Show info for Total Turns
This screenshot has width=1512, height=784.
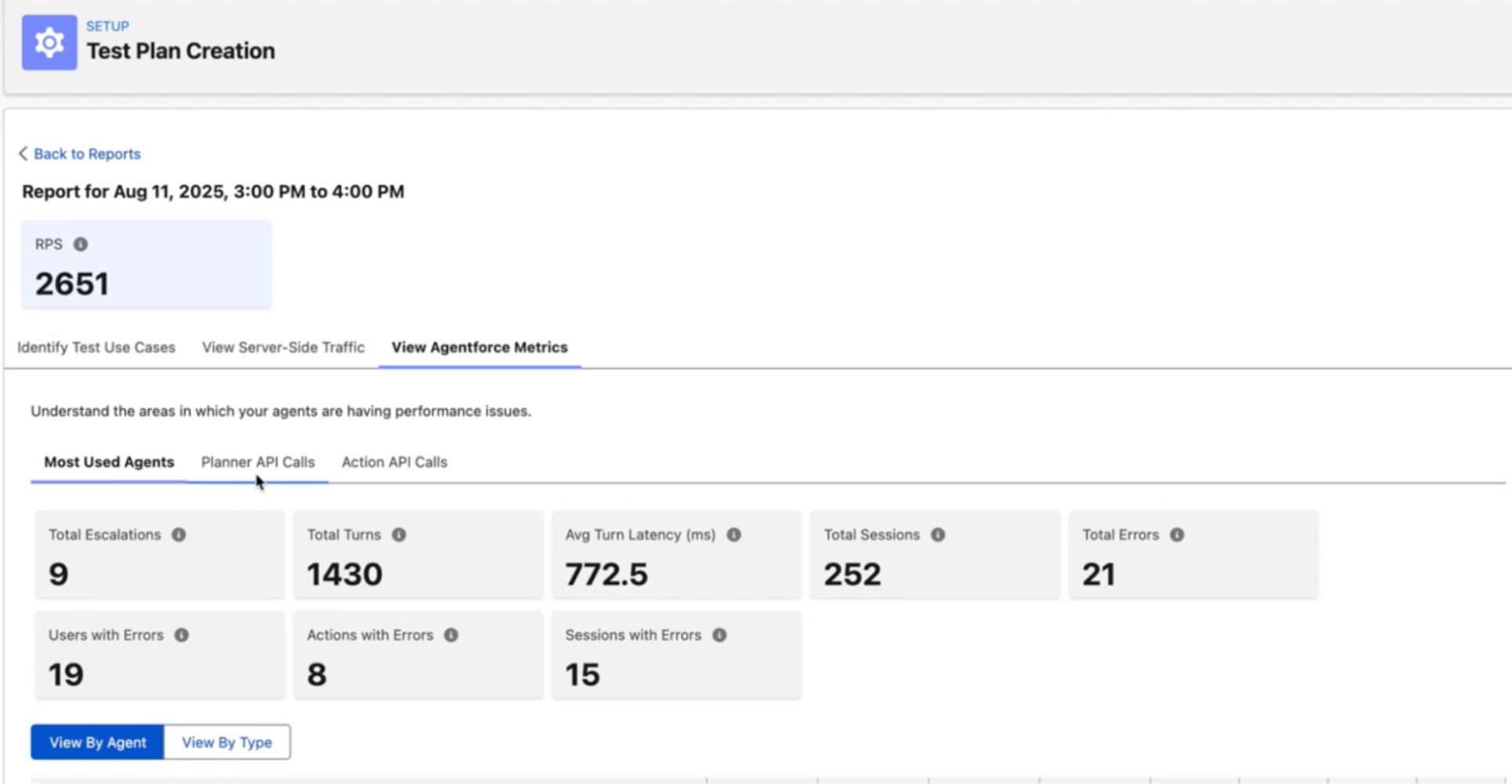[x=399, y=535]
